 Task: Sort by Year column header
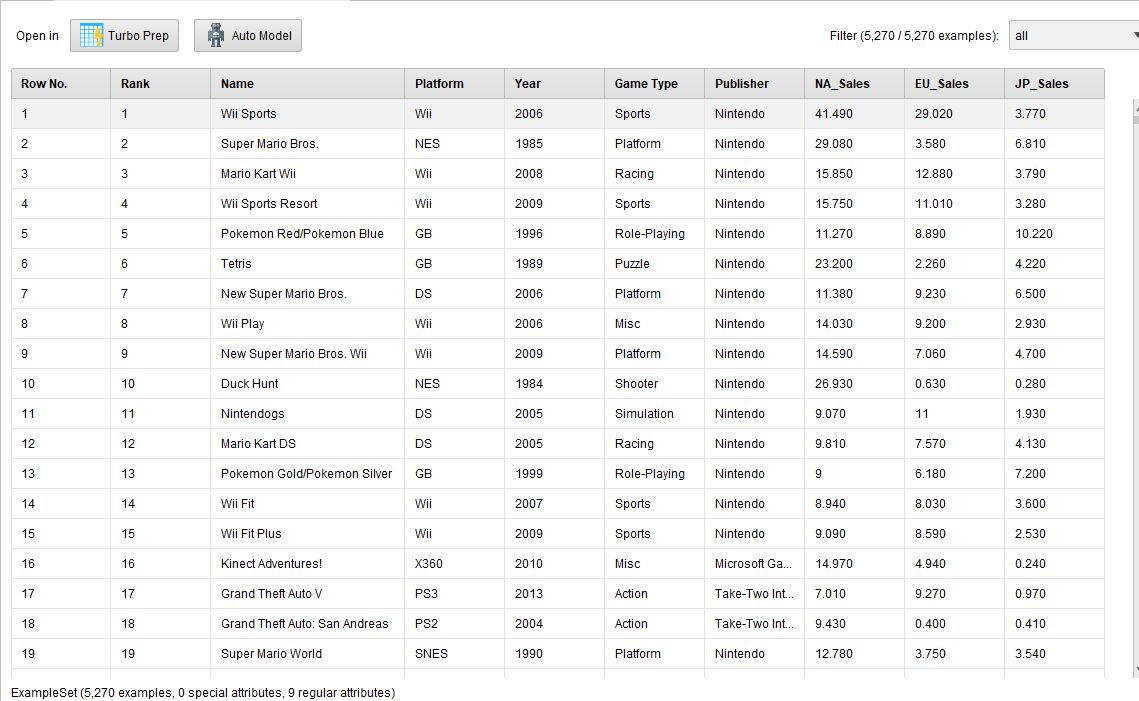[554, 84]
